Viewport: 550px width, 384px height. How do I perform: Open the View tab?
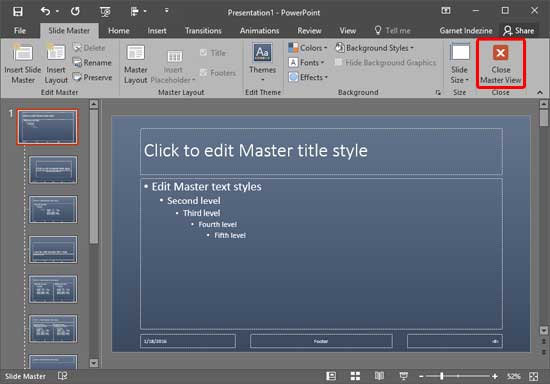click(348, 31)
